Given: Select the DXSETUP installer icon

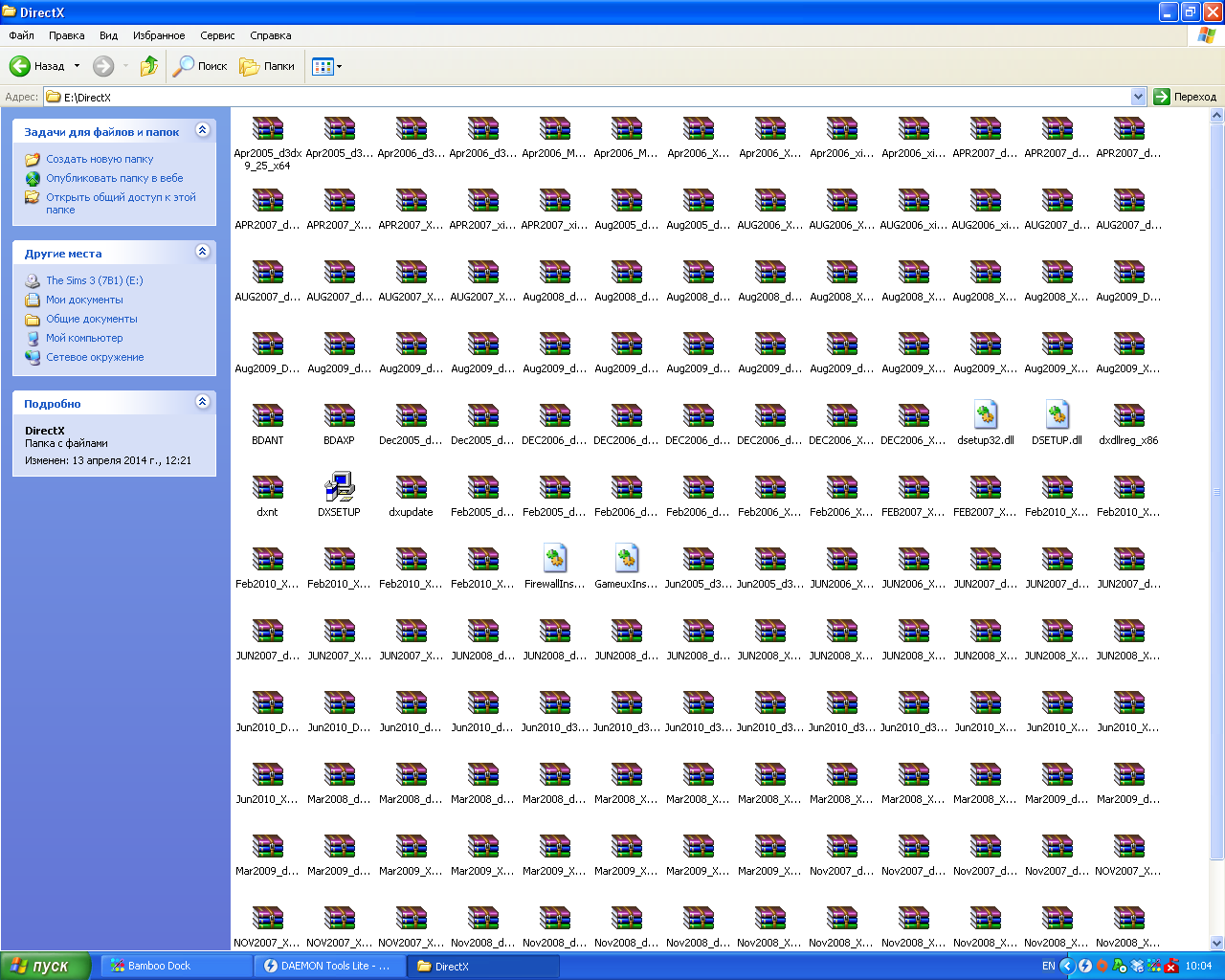Looking at the screenshot, I should coord(340,487).
